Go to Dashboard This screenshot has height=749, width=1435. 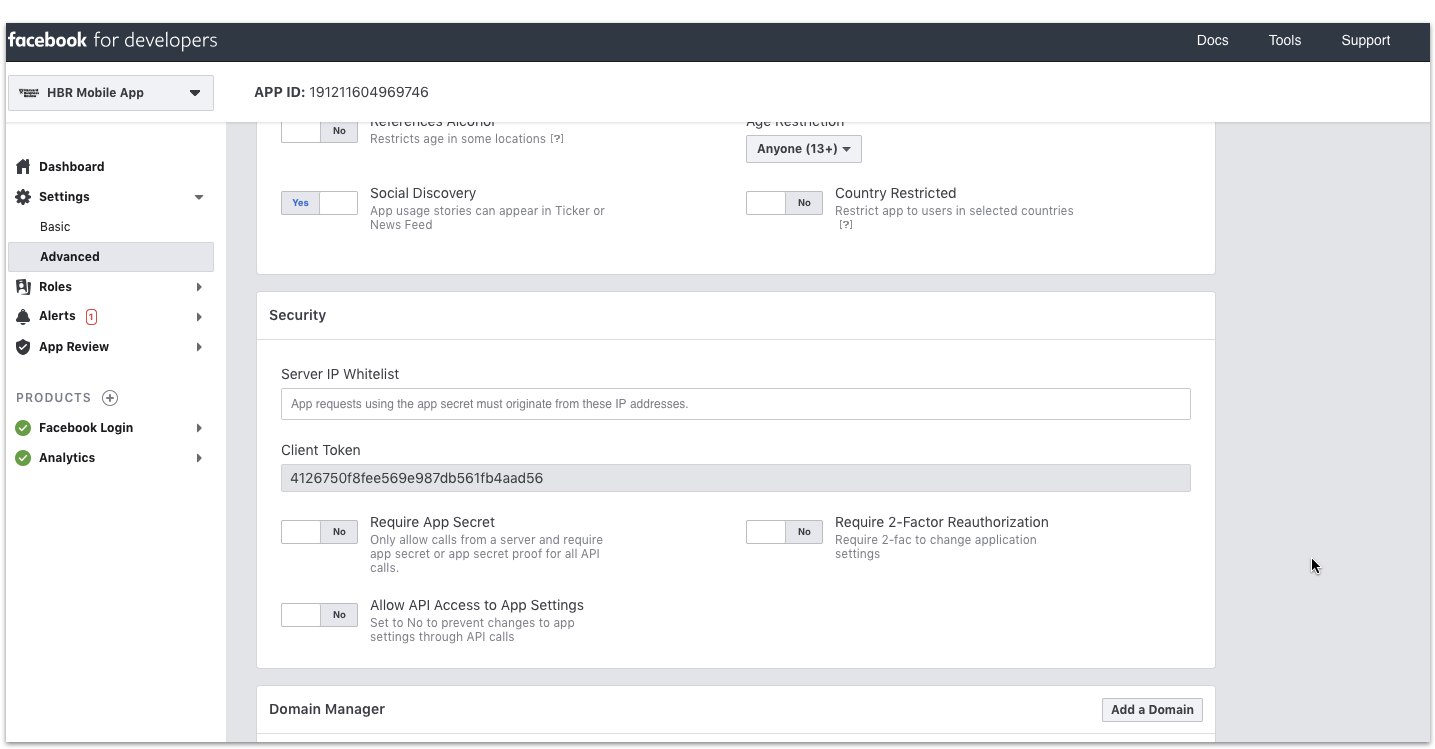[x=71, y=167]
